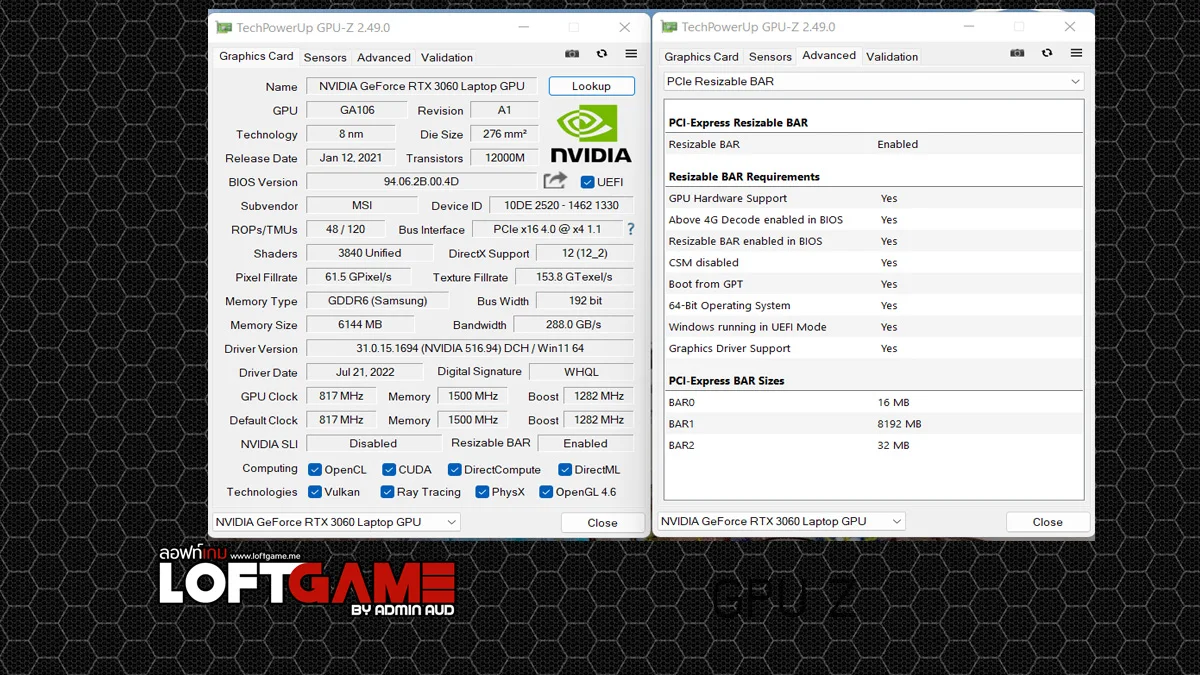The image size is (1200, 675).
Task: Click the Driver Version field
Action: coord(470,349)
